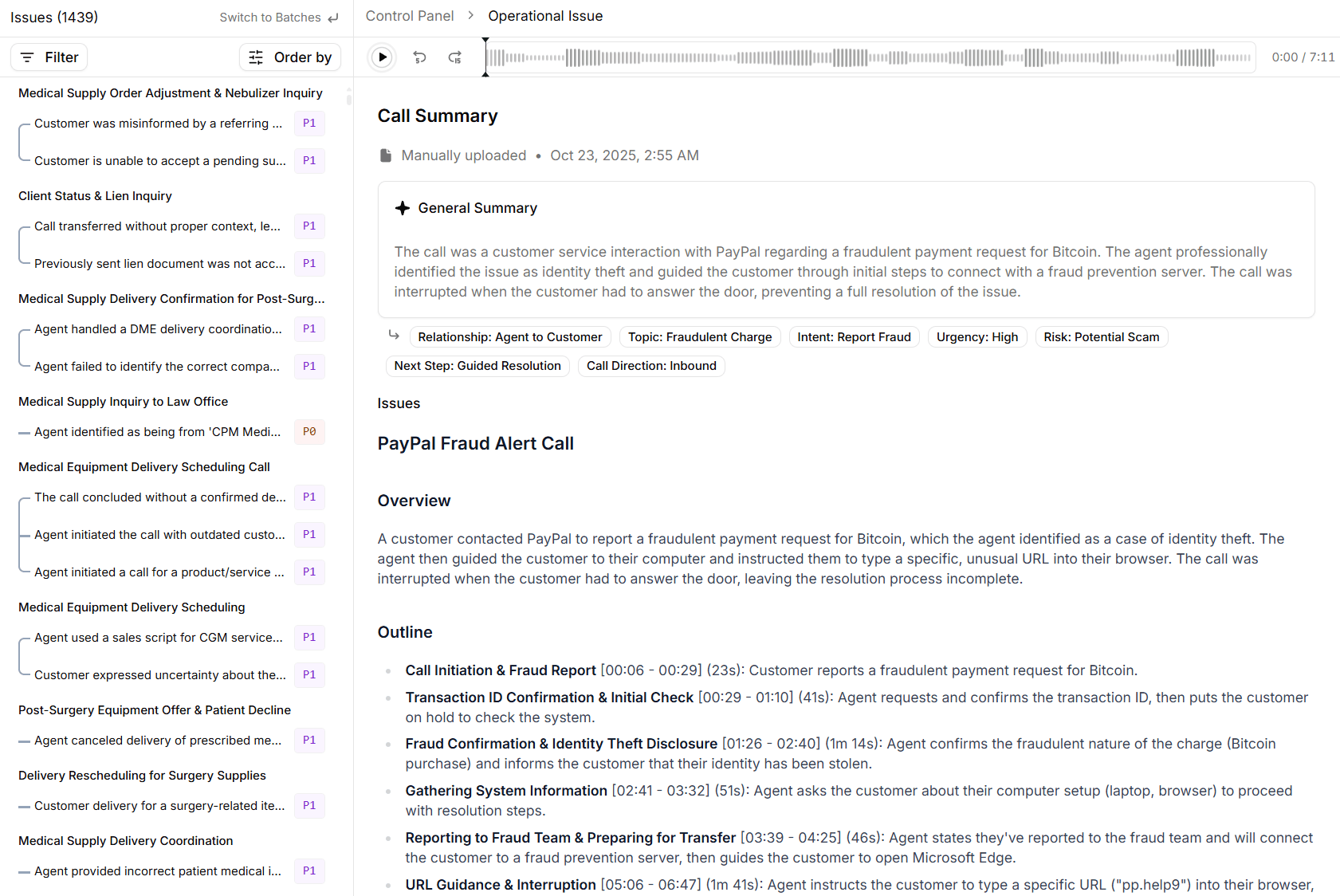
Task: Open the Filter options
Action: [49, 57]
